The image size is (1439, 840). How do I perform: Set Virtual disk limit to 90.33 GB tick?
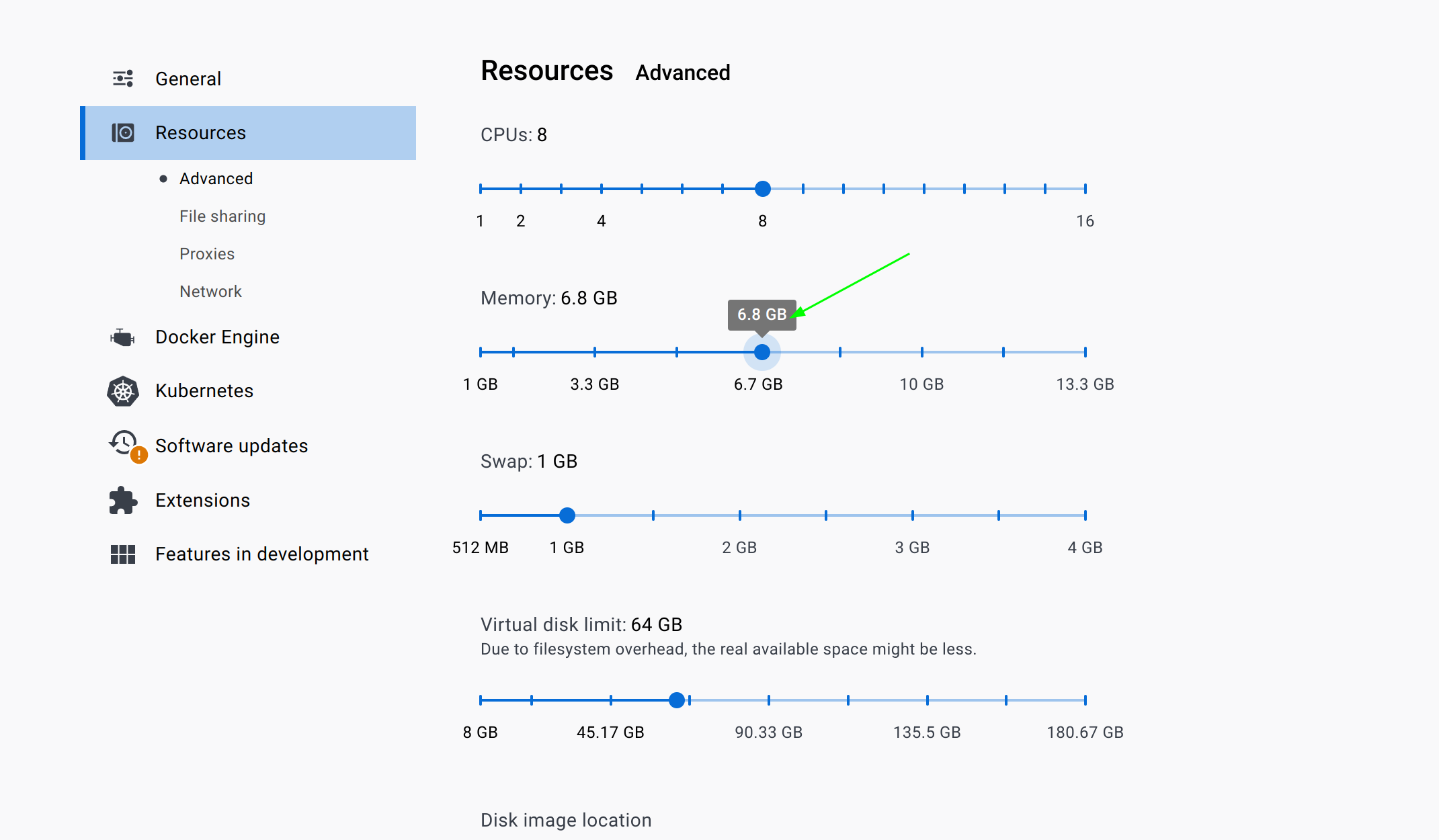pos(768,700)
